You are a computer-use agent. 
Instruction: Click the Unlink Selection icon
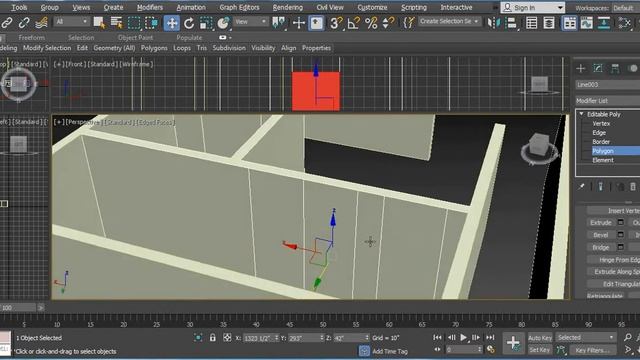click(x=24, y=23)
